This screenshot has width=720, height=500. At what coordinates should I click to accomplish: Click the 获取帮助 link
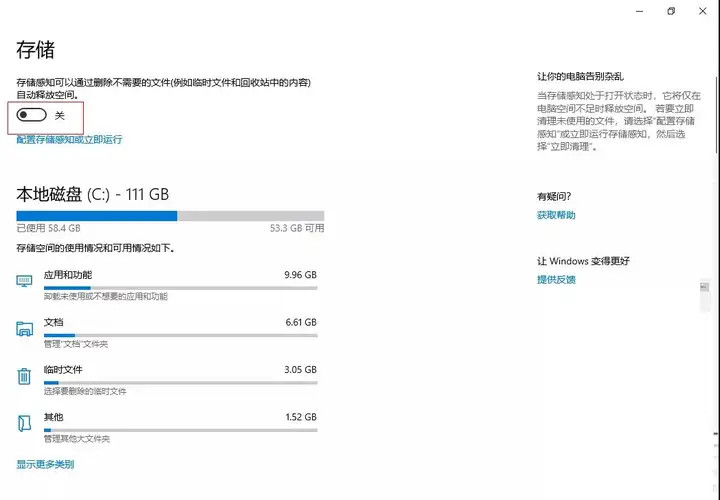pos(556,215)
